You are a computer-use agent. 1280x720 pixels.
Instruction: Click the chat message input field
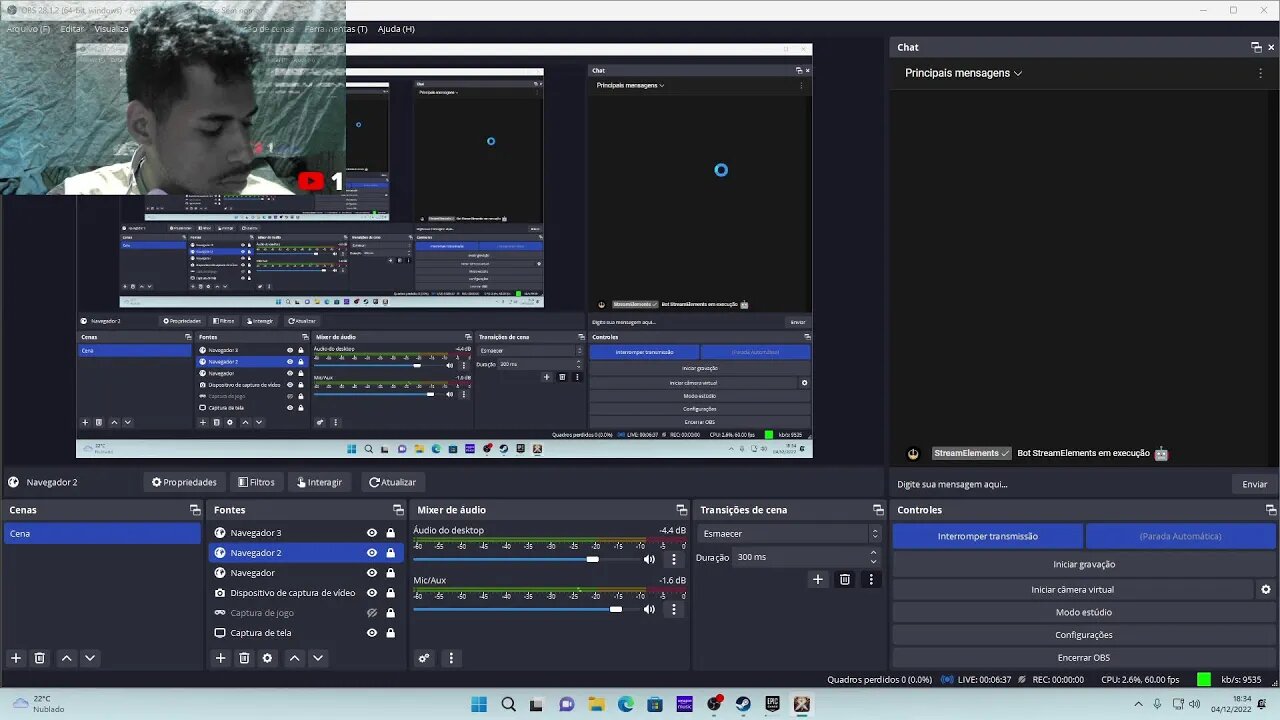click(1060, 484)
